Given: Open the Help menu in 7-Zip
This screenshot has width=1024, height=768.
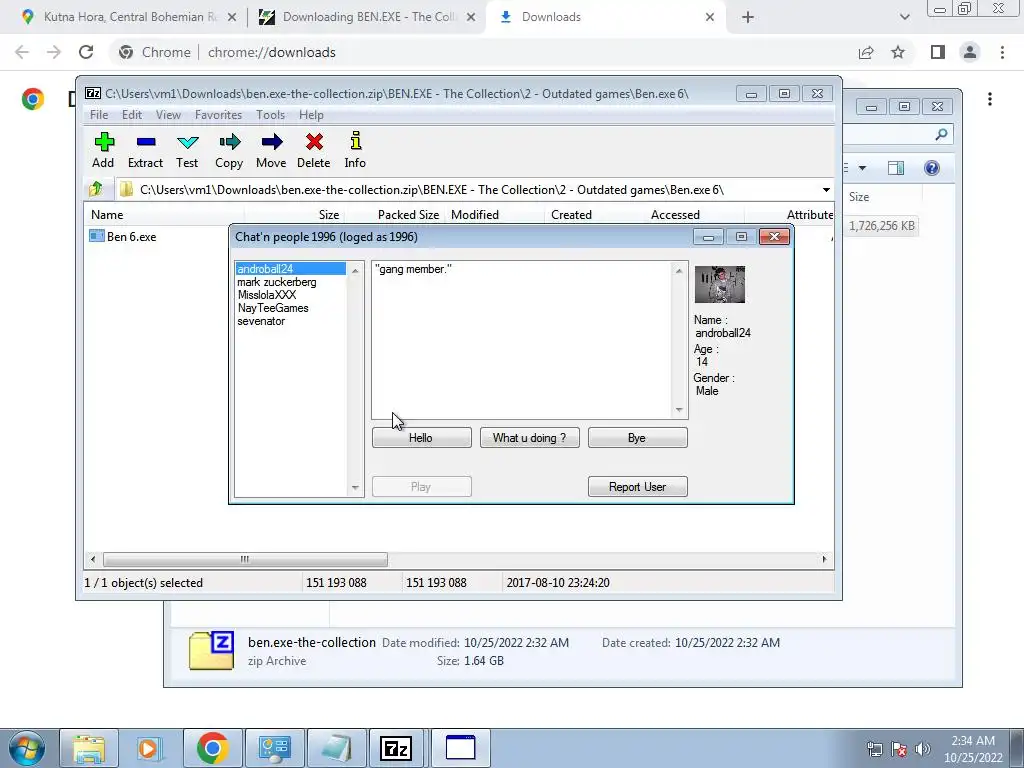Looking at the screenshot, I should pos(311,115).
